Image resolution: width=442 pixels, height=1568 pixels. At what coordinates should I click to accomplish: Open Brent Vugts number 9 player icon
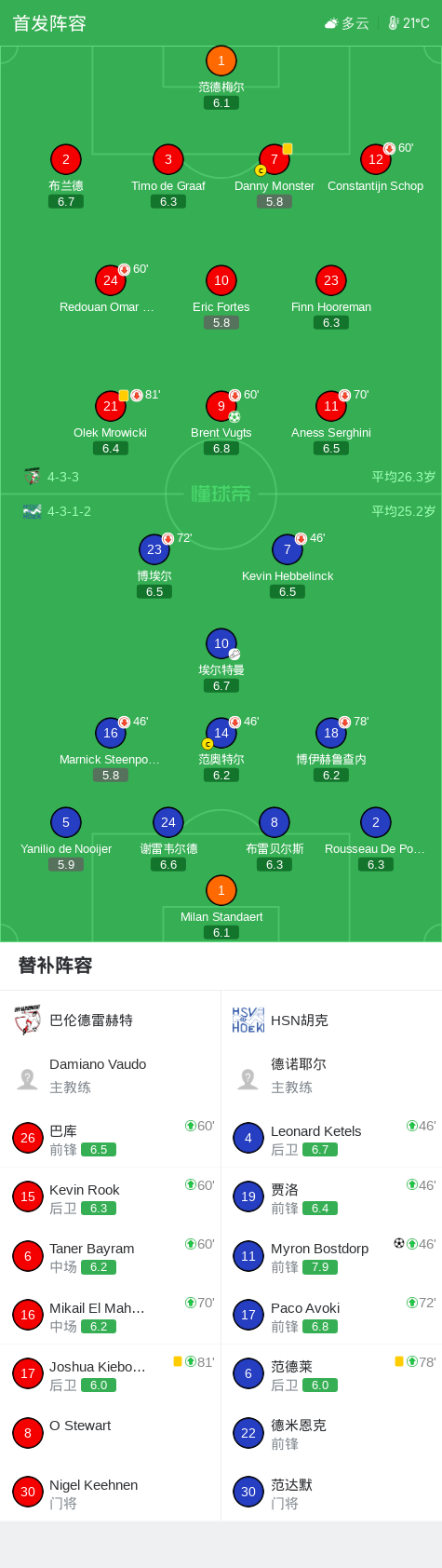point(221,406)
